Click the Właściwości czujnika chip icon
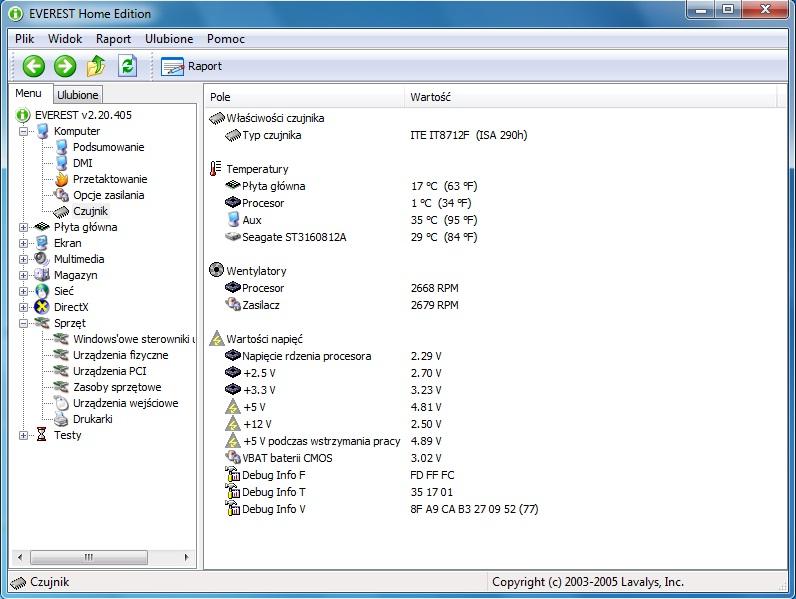 (217, 118)
